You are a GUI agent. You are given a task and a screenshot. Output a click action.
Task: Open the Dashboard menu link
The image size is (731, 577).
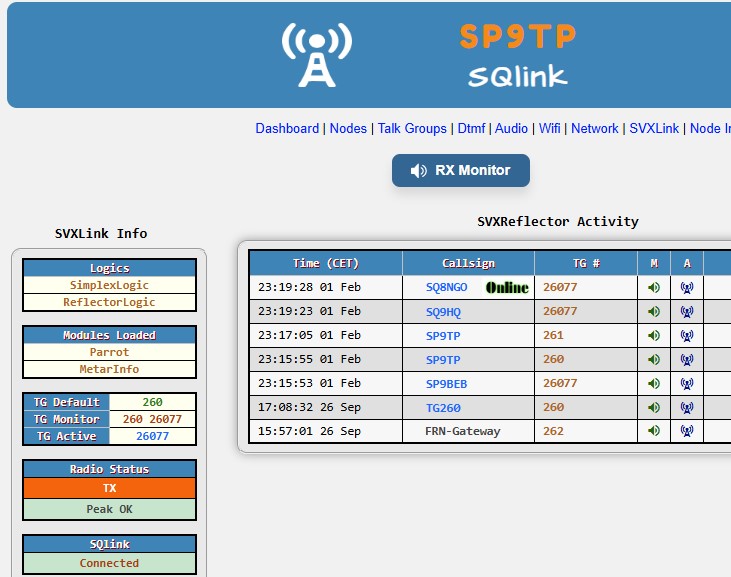tap(287, 128)
